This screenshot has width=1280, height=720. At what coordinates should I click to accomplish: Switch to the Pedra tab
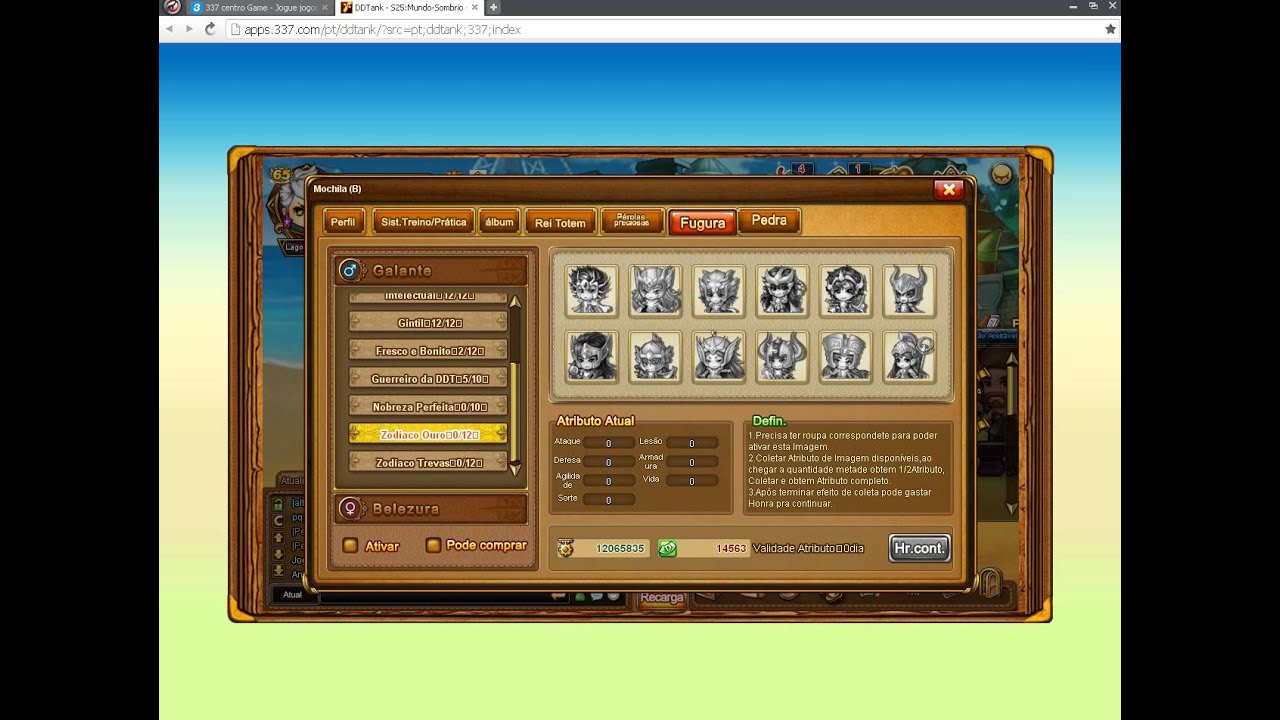pos(769,221)
